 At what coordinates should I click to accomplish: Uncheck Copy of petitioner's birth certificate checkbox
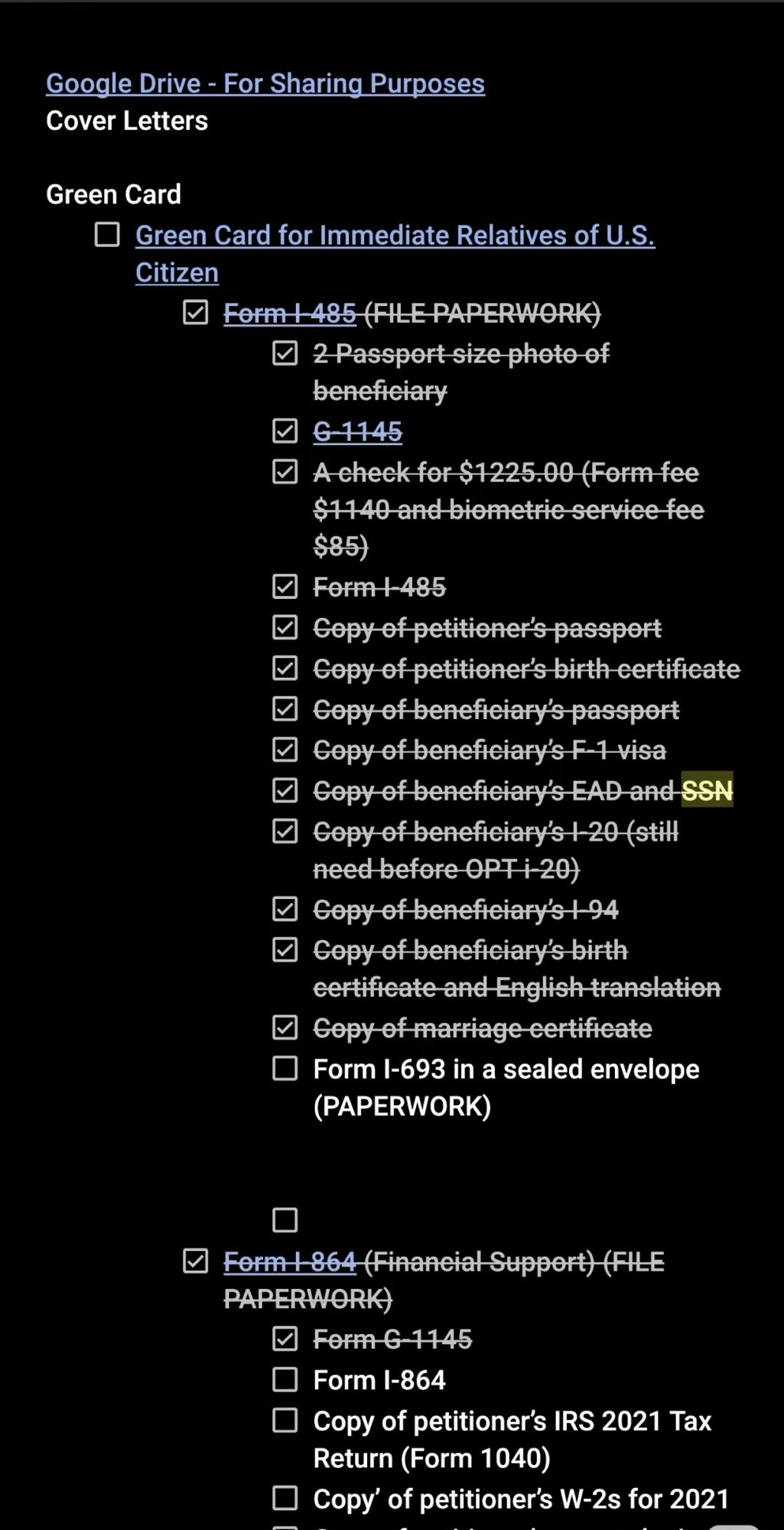(x=285, y=669)
